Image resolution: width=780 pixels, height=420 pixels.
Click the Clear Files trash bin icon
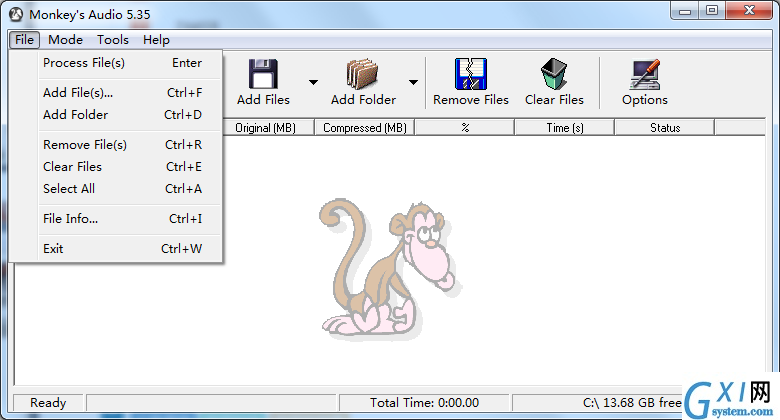click(x=554, y=74)
